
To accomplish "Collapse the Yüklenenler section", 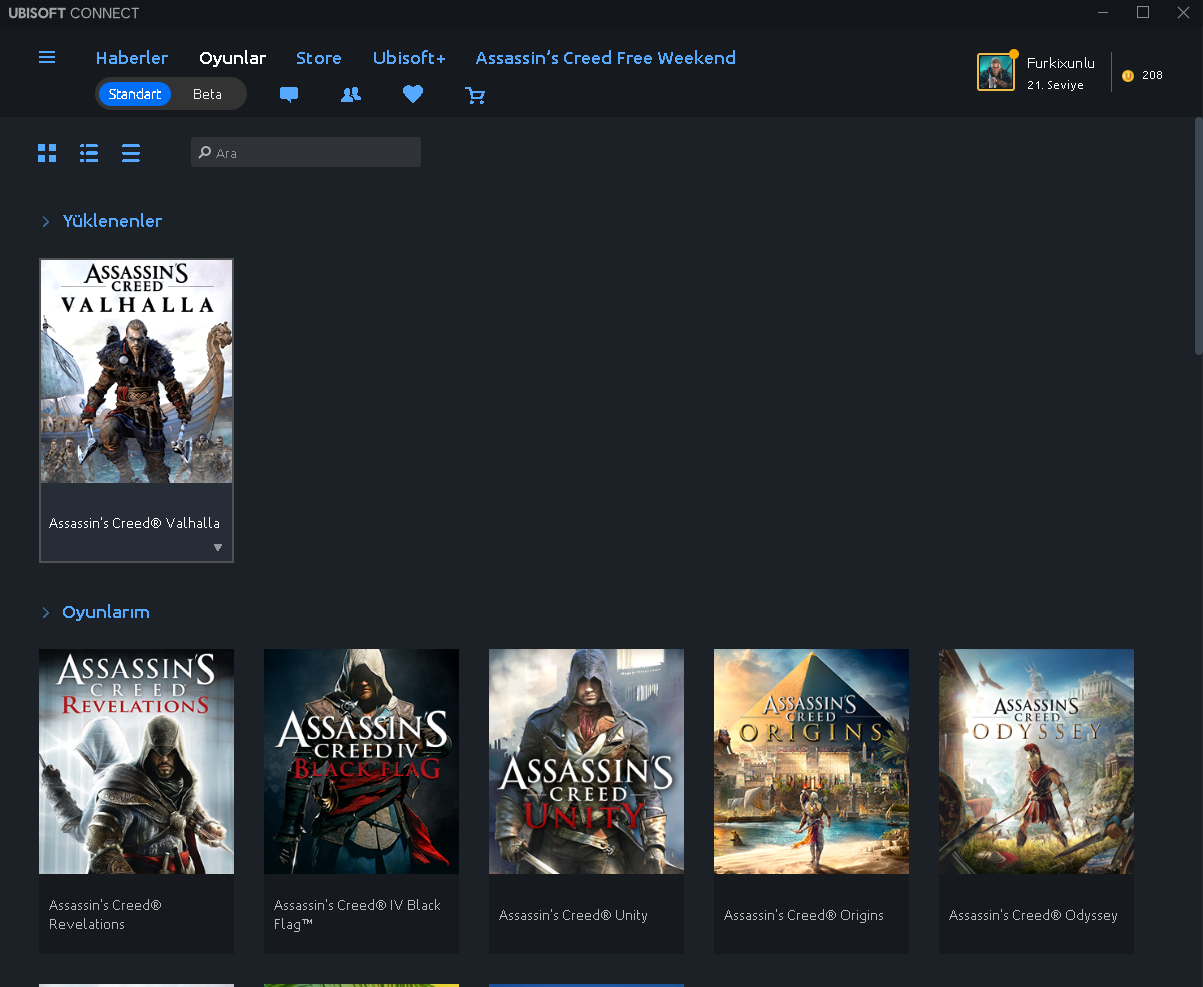I will click(46, 222).
